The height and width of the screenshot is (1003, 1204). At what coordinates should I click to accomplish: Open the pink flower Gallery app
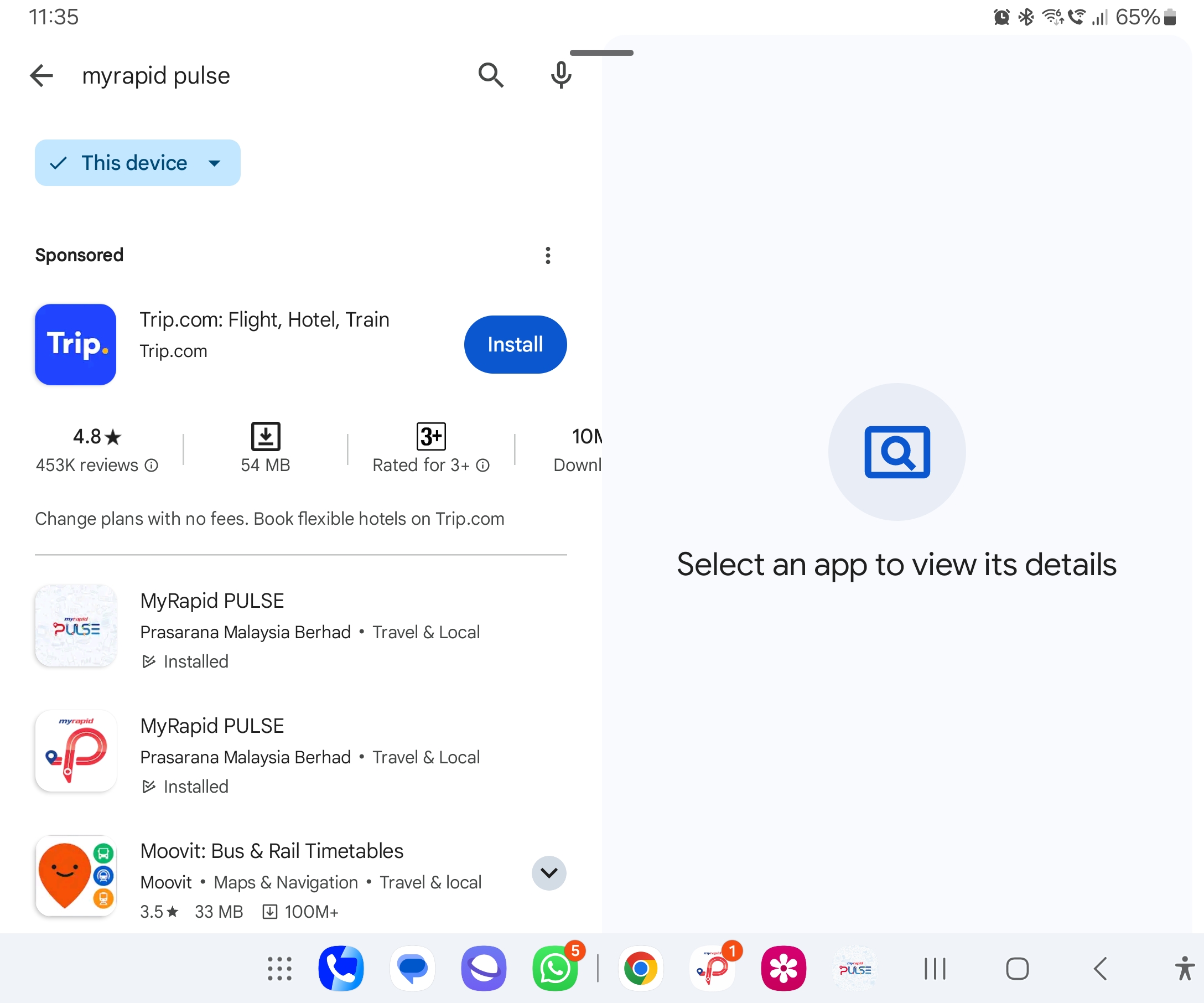pyautogui.click(x=783, y=969)
